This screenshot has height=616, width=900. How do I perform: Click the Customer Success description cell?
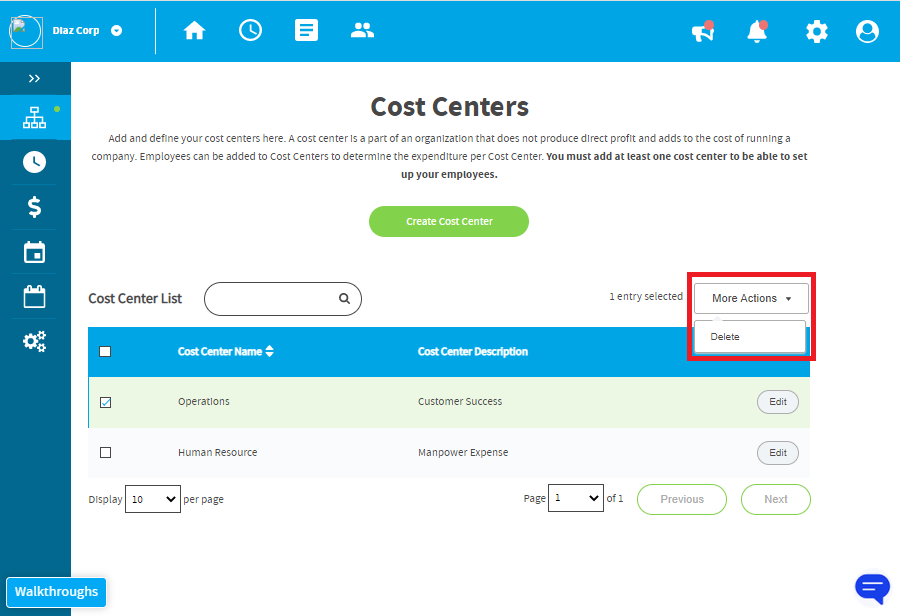pyautogui.click(x=460, y=401)
